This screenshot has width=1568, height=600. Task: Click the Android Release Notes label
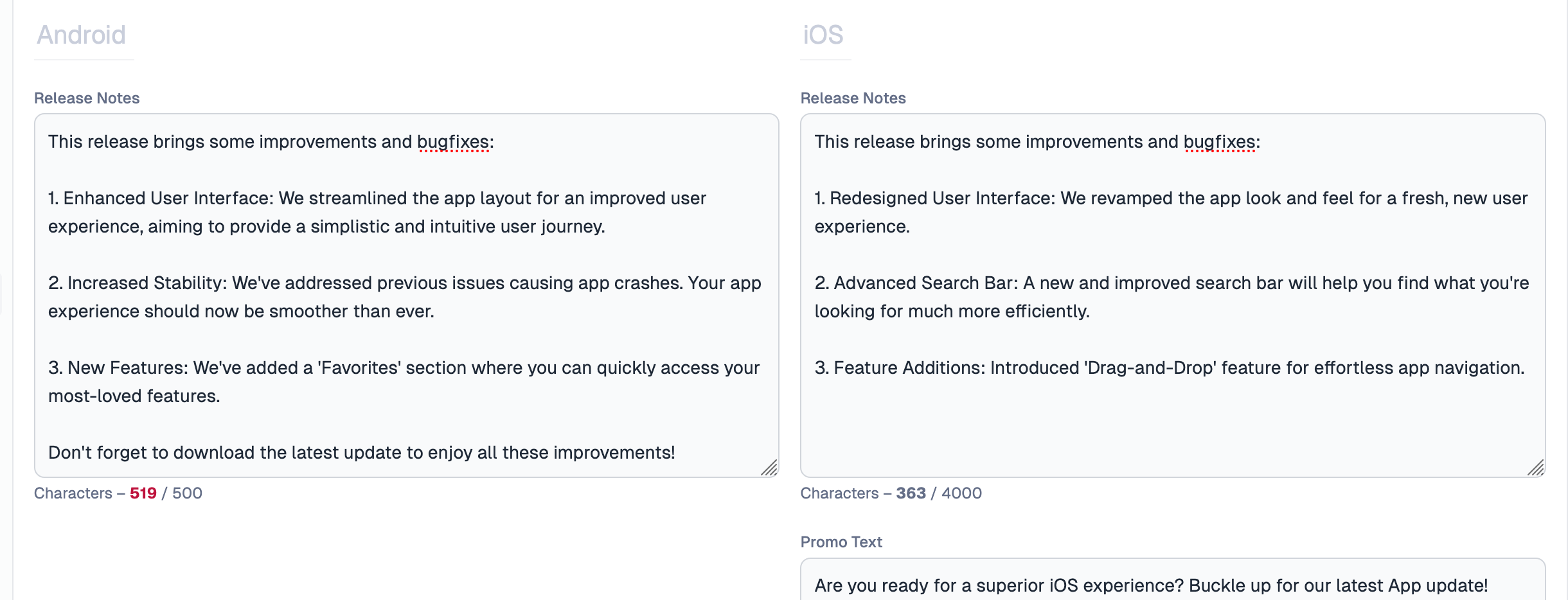point(87,98)
